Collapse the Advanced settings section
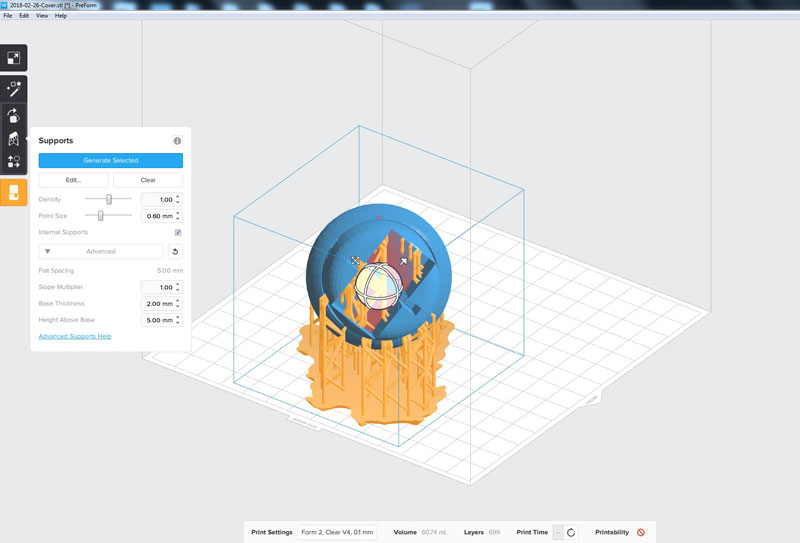Screen dimensions: 800x543 point(101,252)
